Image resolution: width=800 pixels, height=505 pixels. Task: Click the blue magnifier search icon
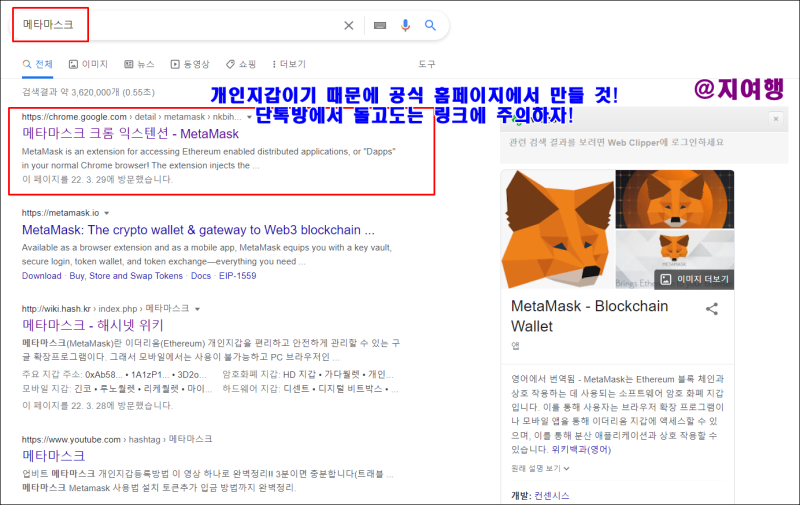tap(430, 25)
